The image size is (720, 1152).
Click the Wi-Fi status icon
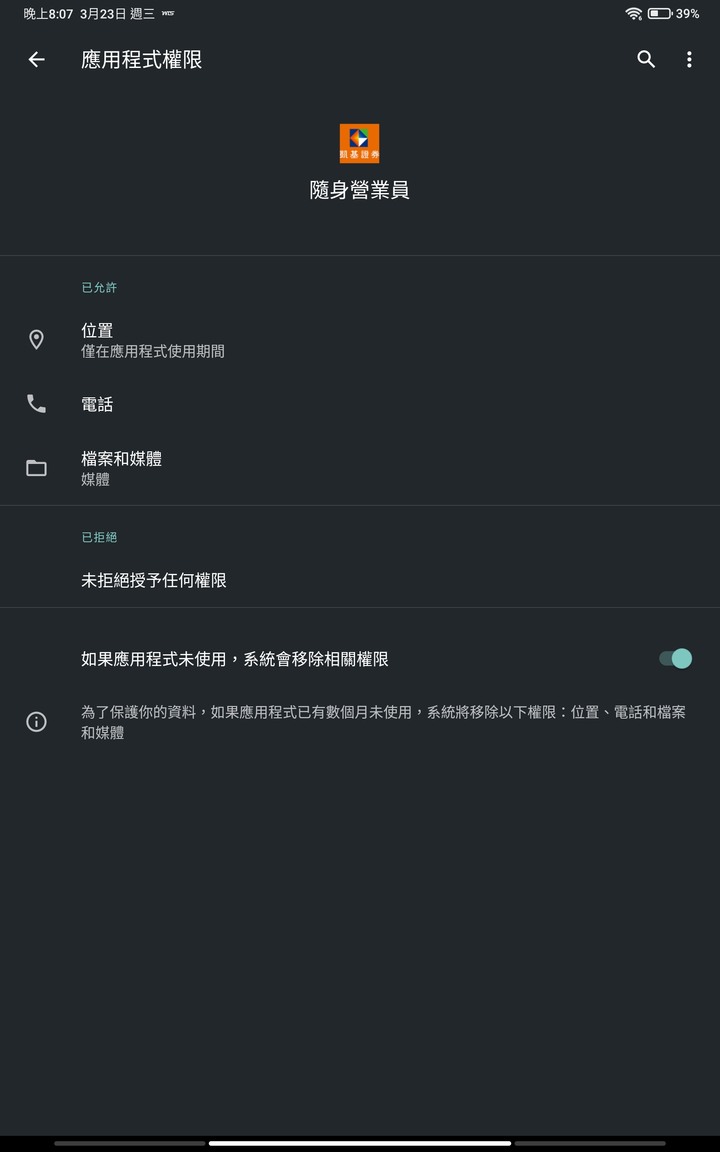[x=633, y=13]
